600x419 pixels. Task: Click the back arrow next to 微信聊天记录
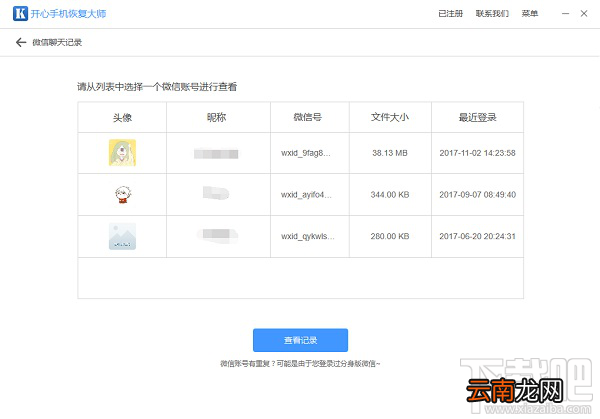[21, 42]
